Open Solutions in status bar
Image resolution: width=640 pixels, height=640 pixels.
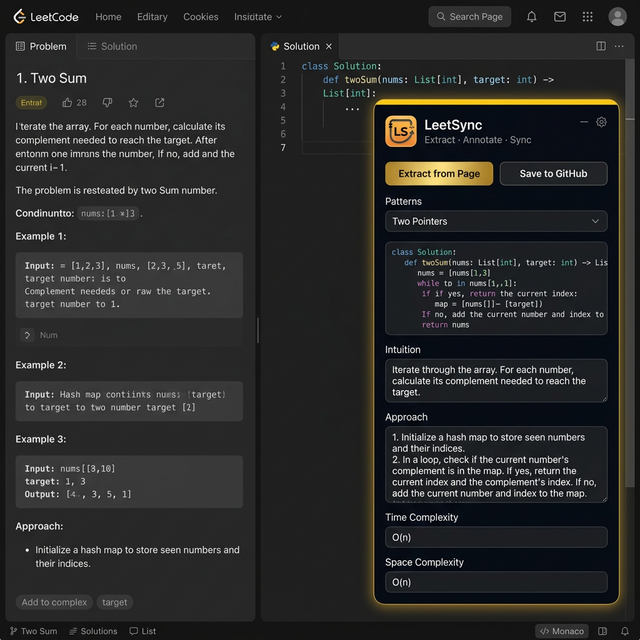[93, 631]
